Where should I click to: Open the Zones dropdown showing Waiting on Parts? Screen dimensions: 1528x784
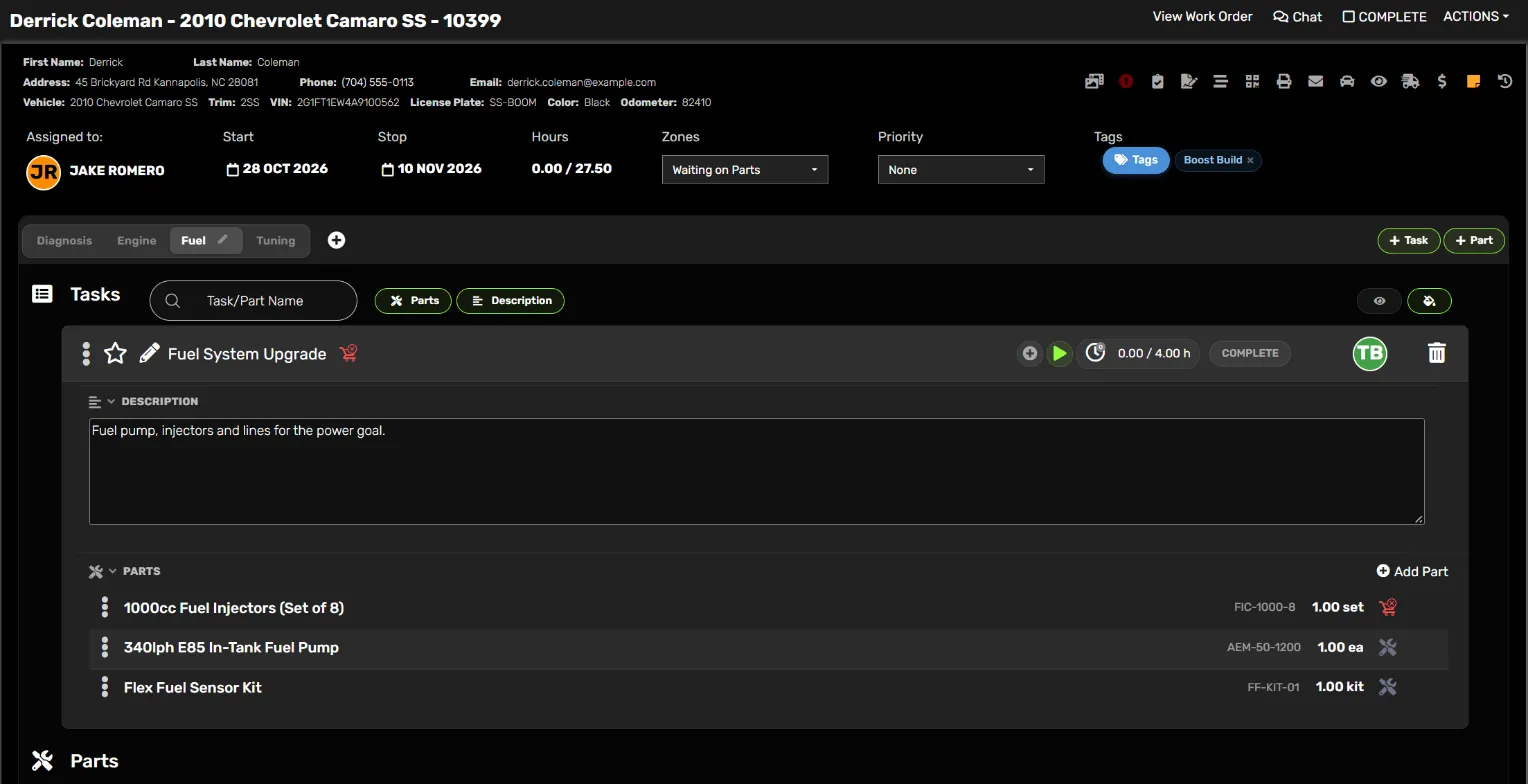745,170
